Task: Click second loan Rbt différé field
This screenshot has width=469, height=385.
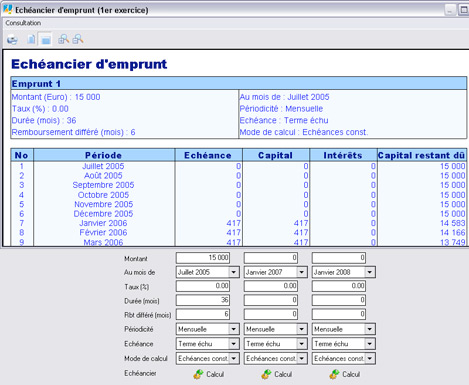Action: [271, 314]
